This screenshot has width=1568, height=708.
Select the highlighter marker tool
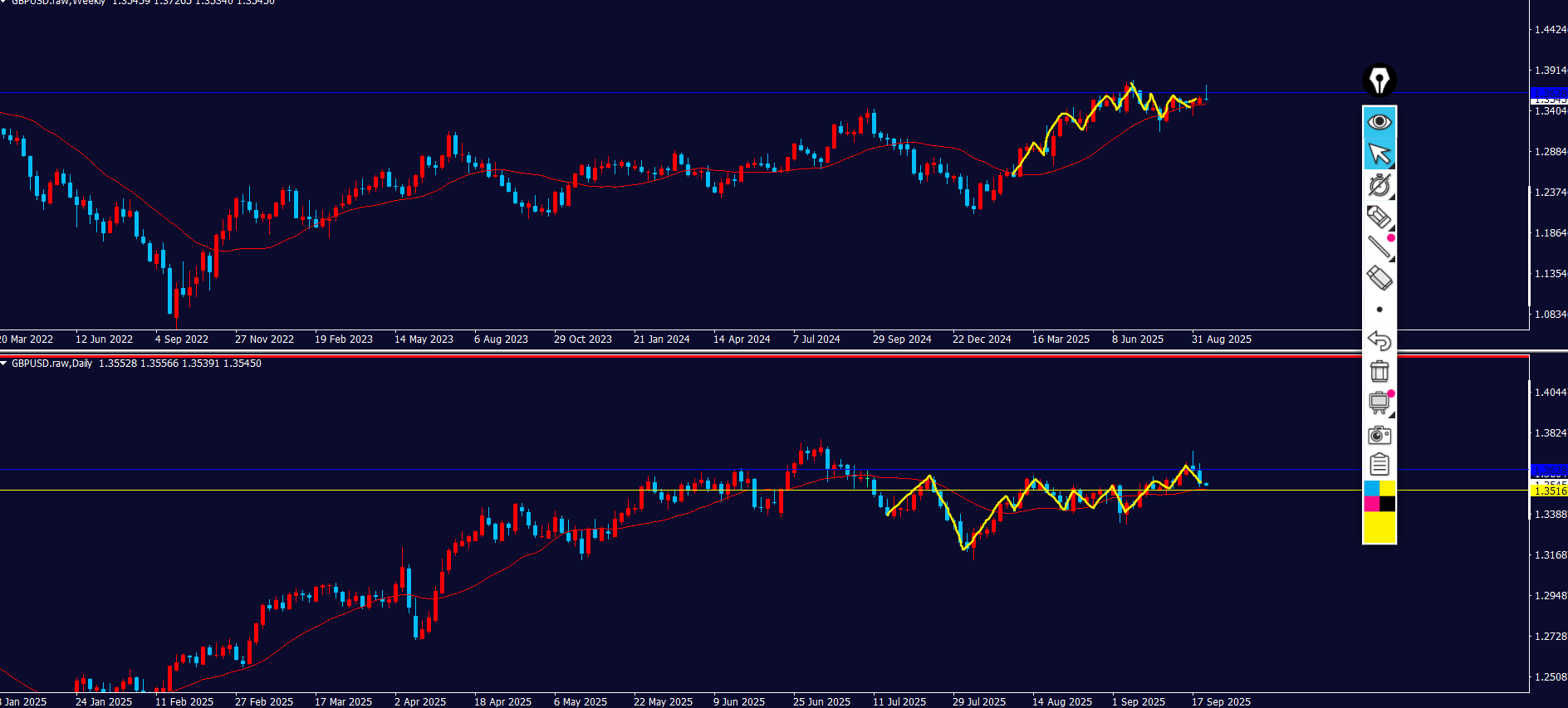(x=1379, y=217)
